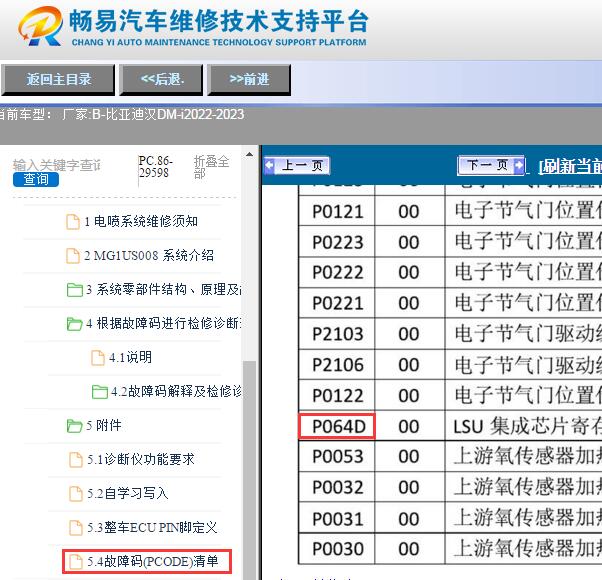Viewport: 602px width, 580px height.
Task: Open 5.1诊断仪功能要求 item
Action: [x=141, y=459]
